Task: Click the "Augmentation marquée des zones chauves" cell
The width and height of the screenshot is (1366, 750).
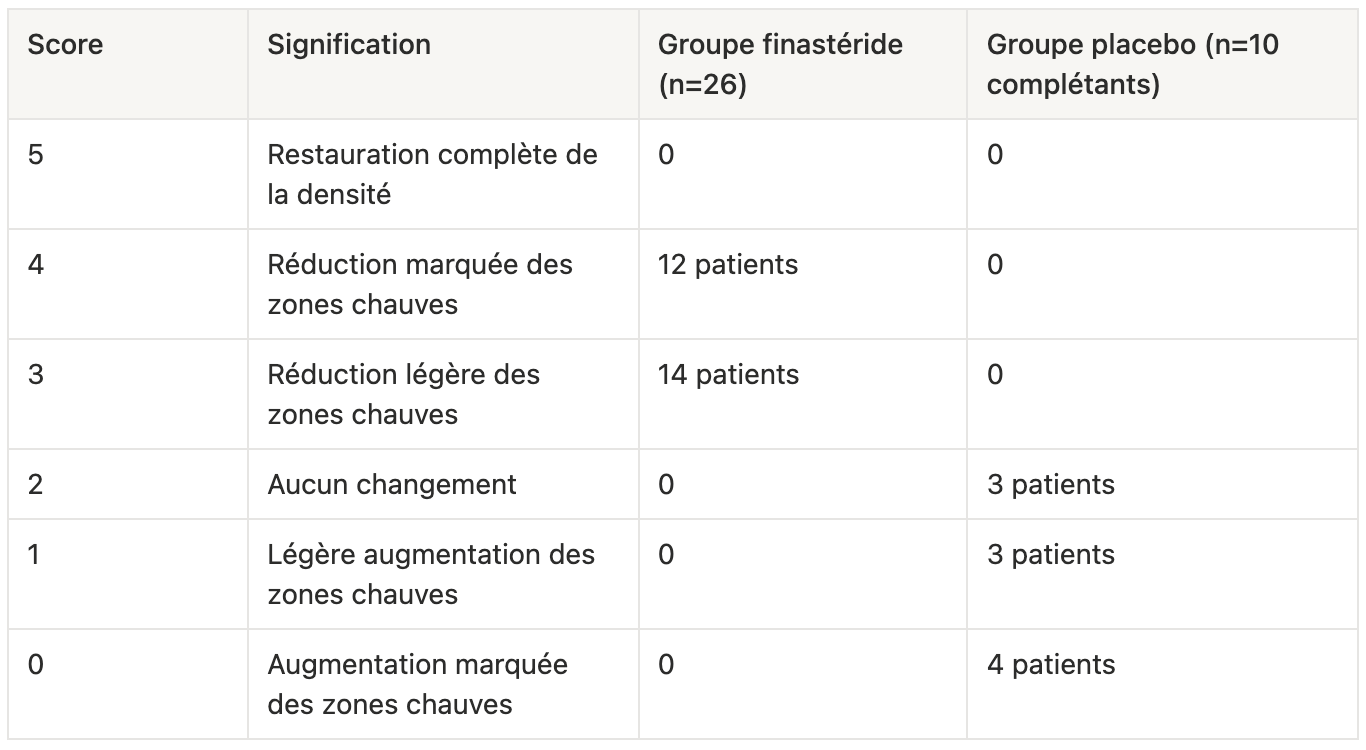Action: 417,685
